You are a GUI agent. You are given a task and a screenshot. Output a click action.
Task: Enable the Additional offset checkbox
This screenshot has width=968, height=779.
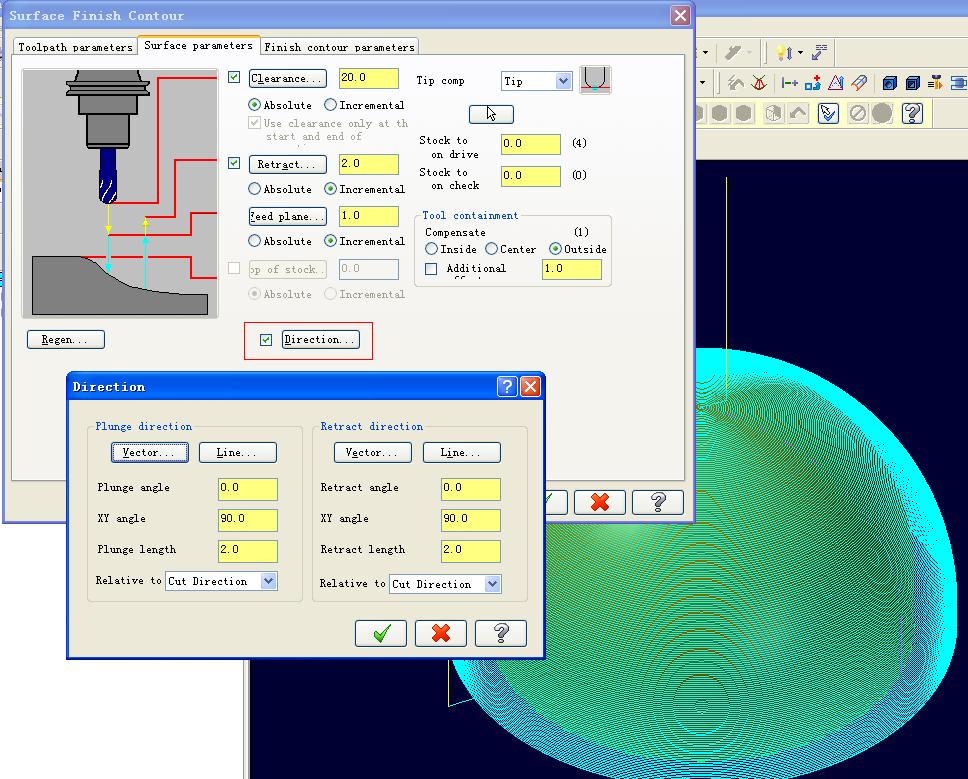pyautogui.click(x=431, y=269)
